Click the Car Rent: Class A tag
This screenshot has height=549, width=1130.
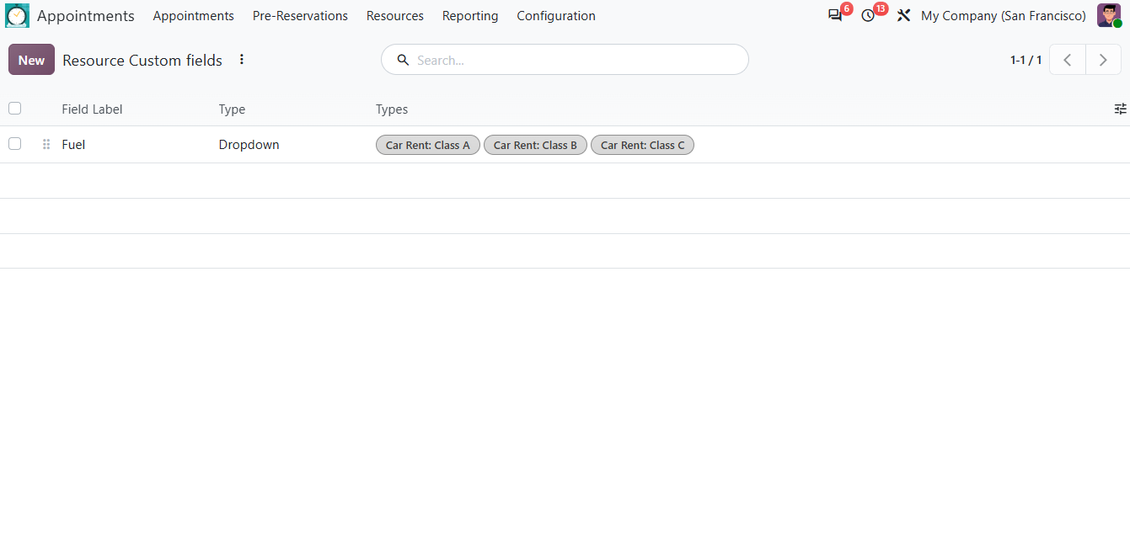[x=427, y=145]
